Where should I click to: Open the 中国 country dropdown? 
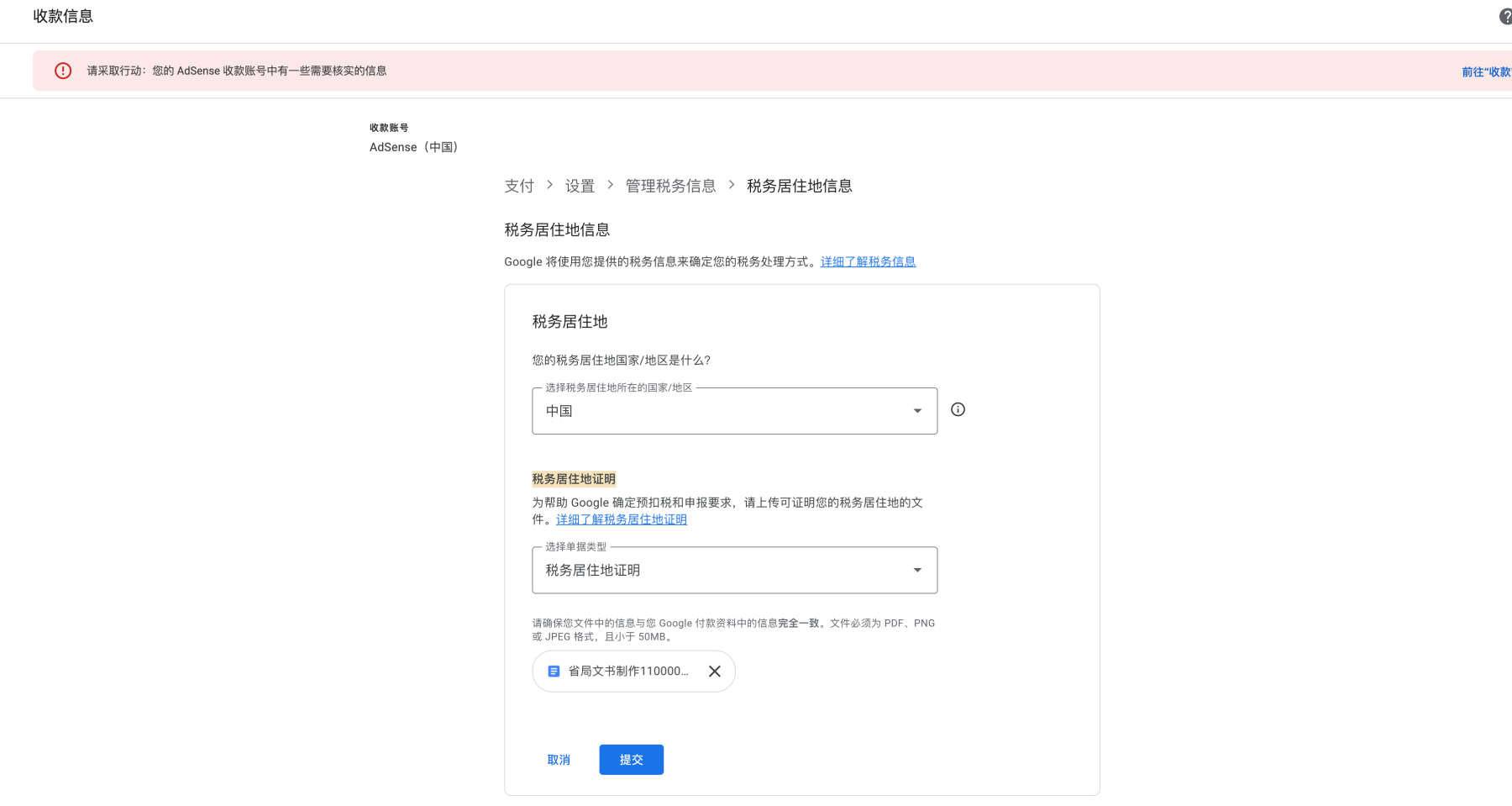734,411
